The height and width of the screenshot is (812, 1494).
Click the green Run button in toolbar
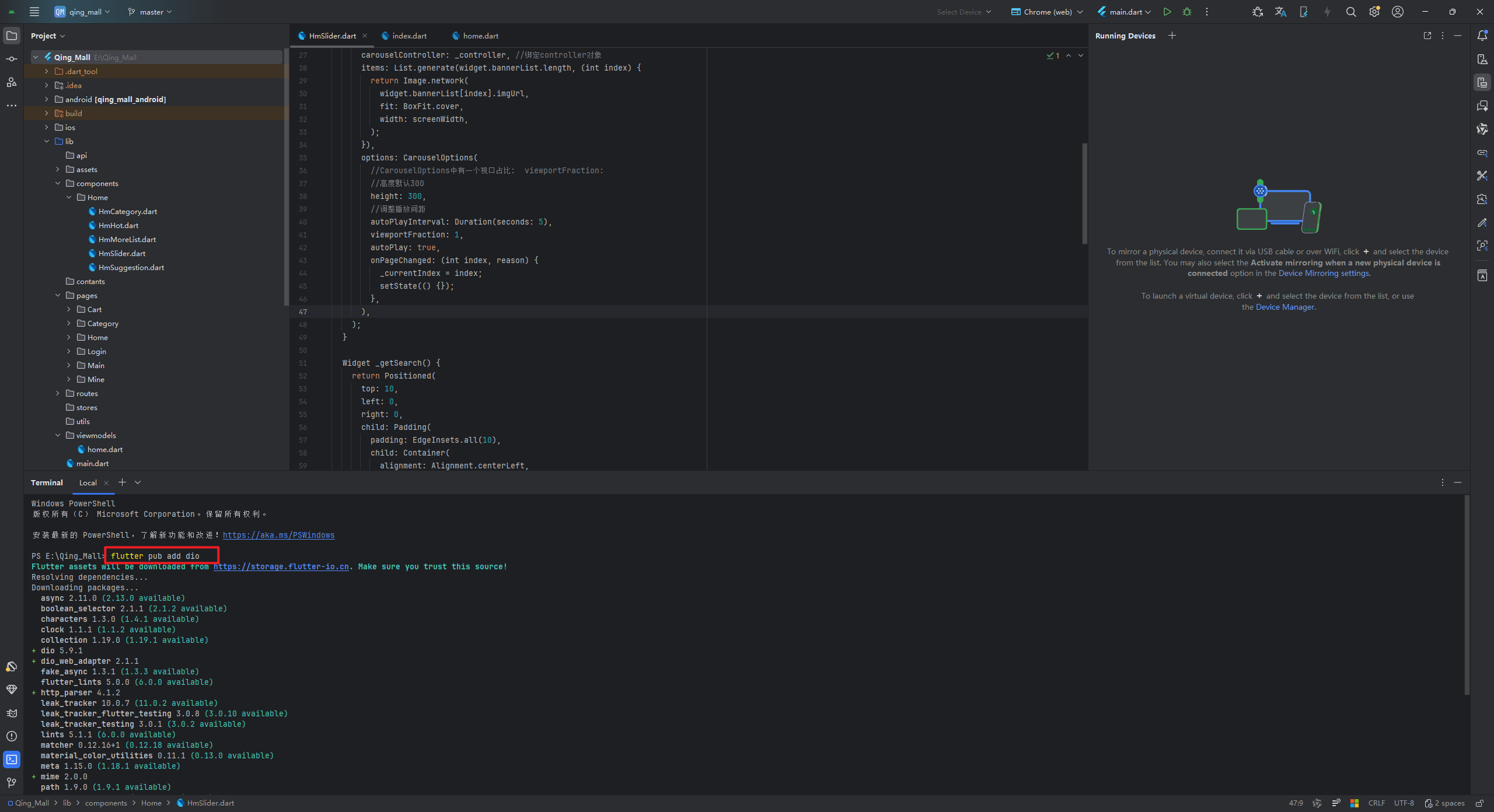1167,12
